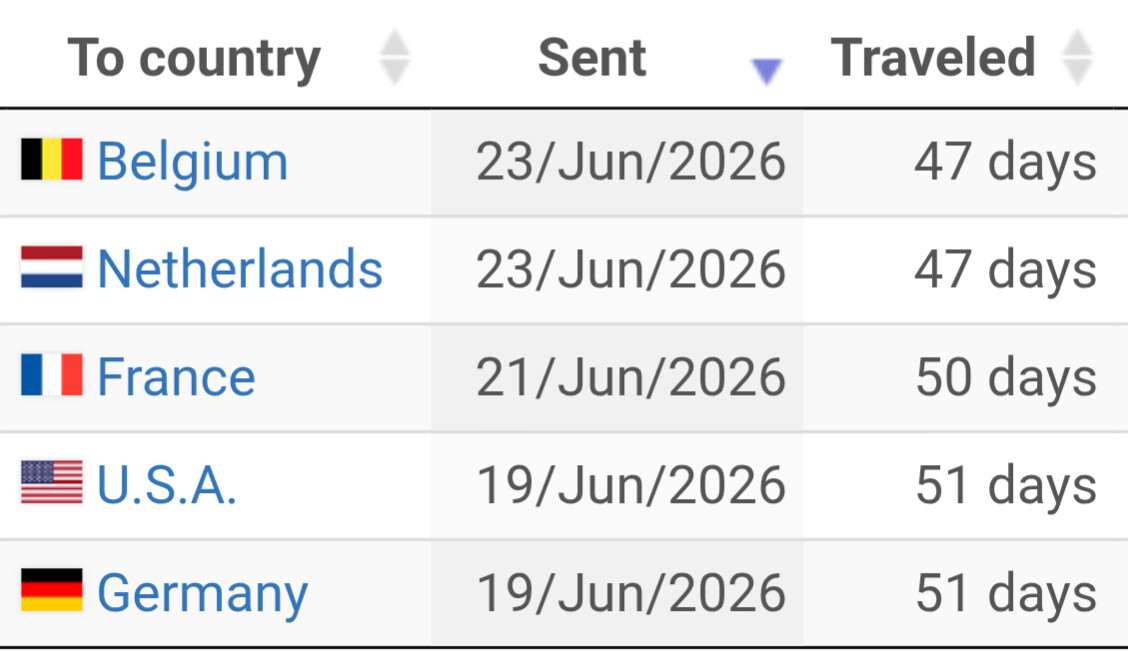Screen dimensions: 1128x652
Task: Sort table by Traveled column header
Action: pos(933,58)
